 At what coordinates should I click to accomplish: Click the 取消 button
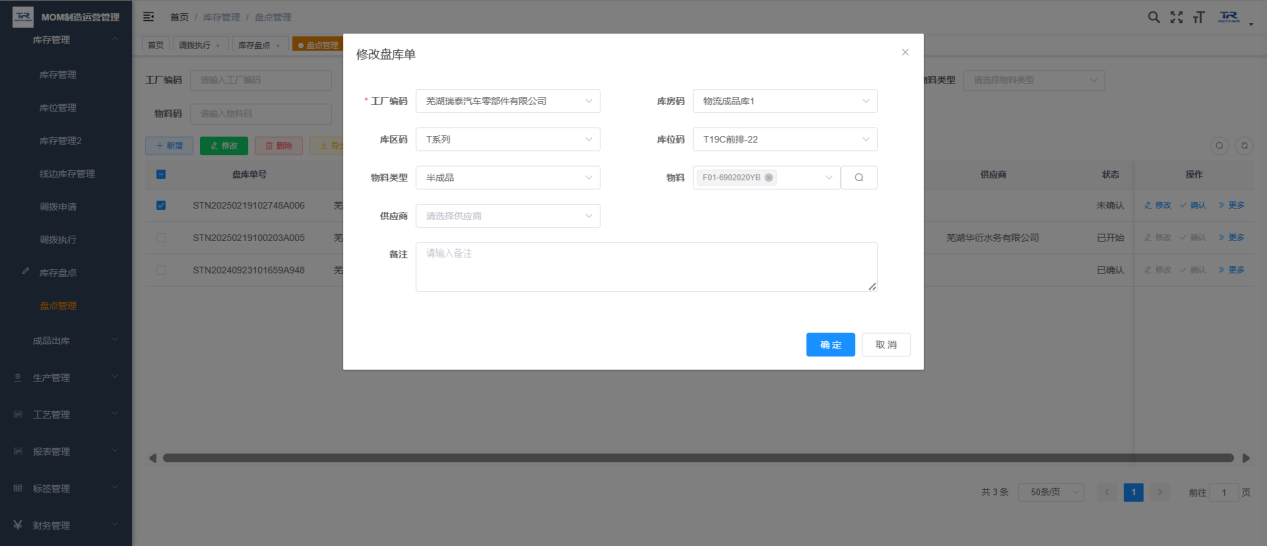(x=886, y=345)
